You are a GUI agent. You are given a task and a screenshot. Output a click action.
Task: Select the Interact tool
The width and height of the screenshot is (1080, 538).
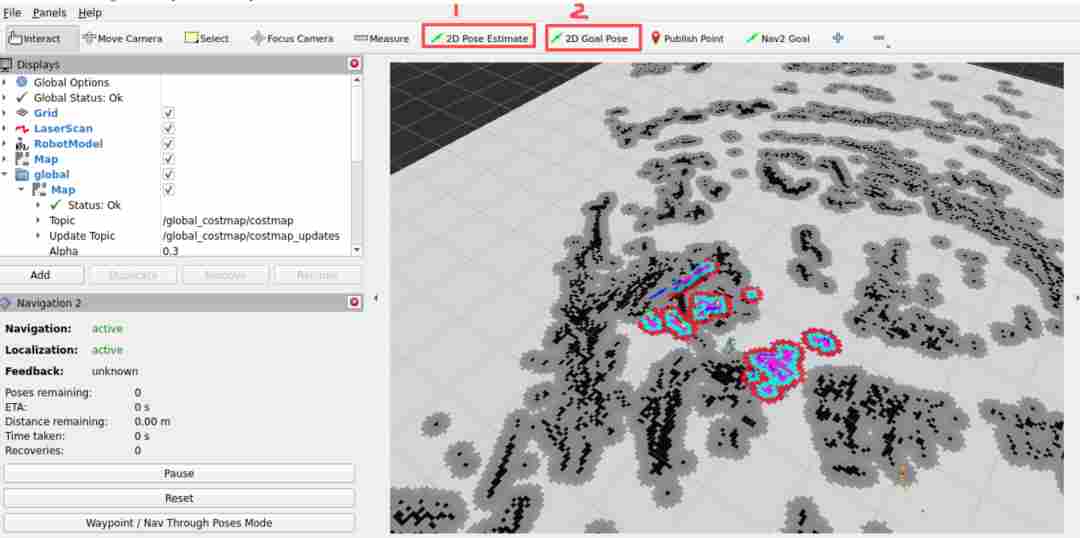(x=36, y=39)
